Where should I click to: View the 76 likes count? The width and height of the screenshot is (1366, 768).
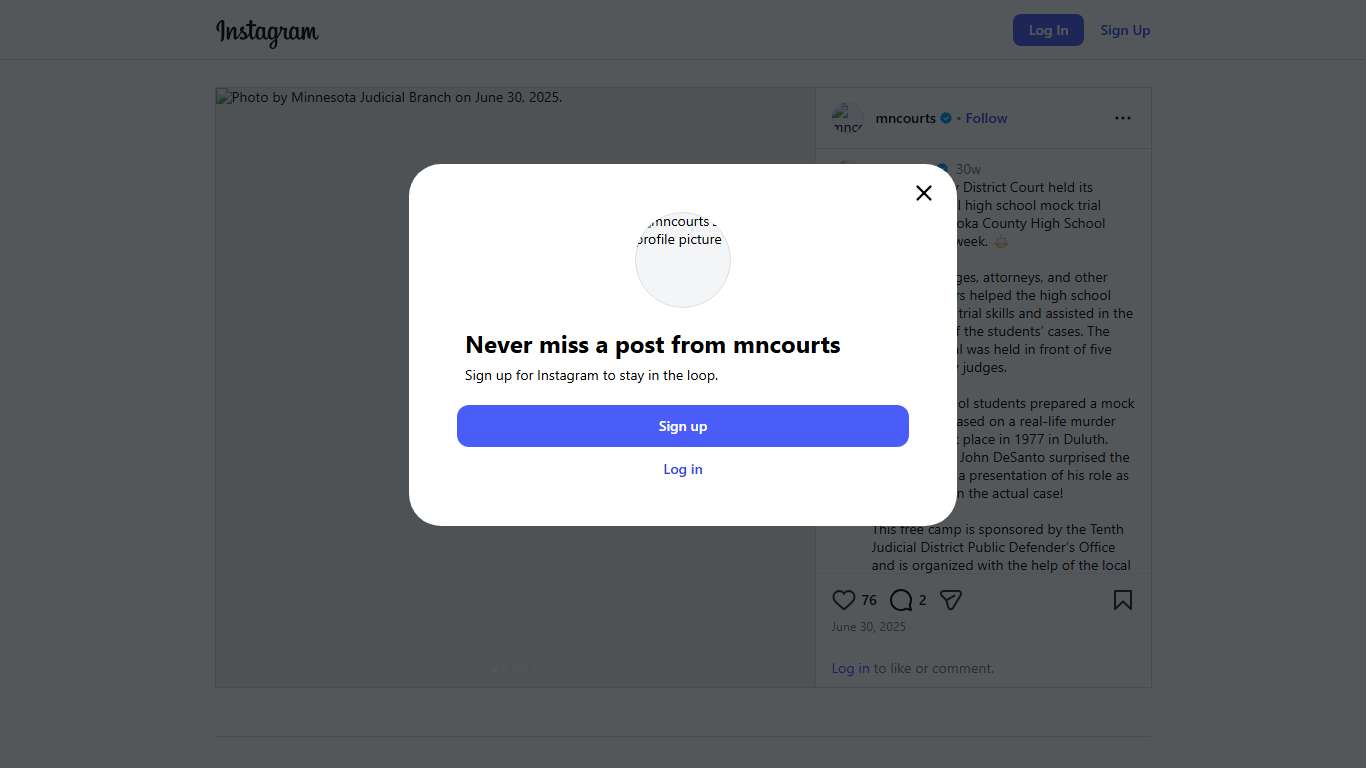869,600
